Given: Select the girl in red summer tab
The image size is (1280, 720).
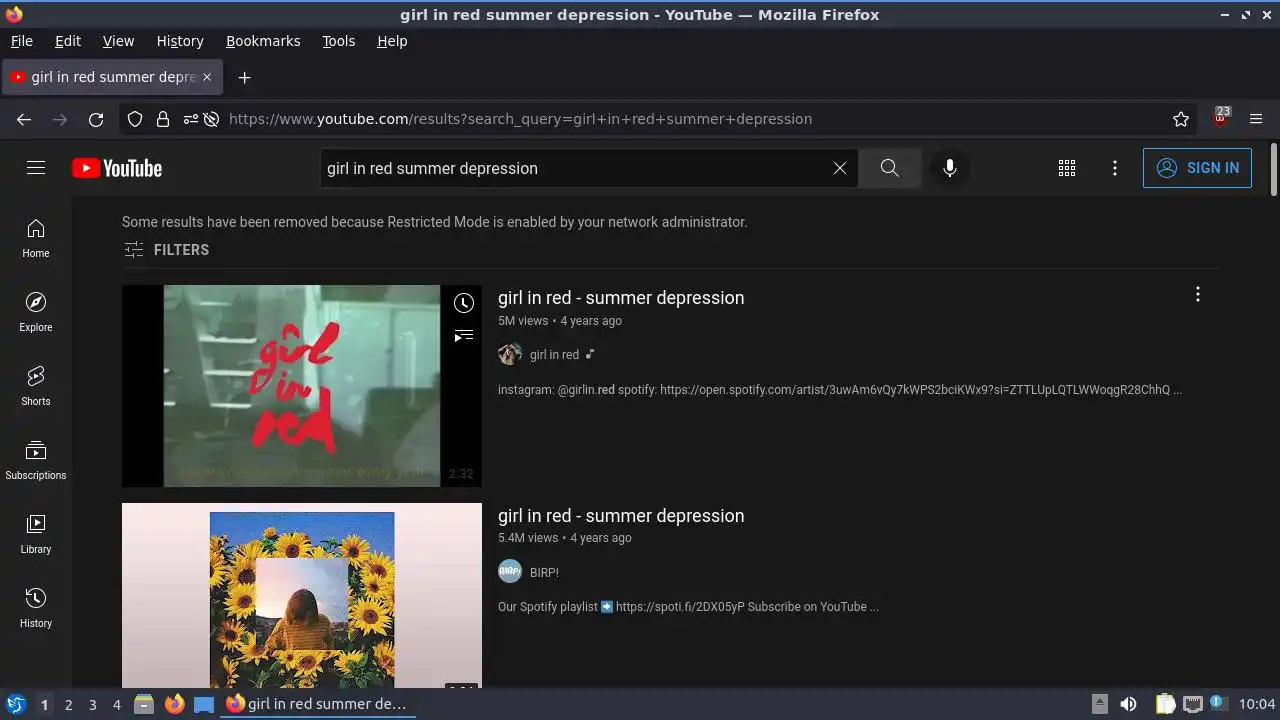Looking at the screenshot, I should [112, 77].
